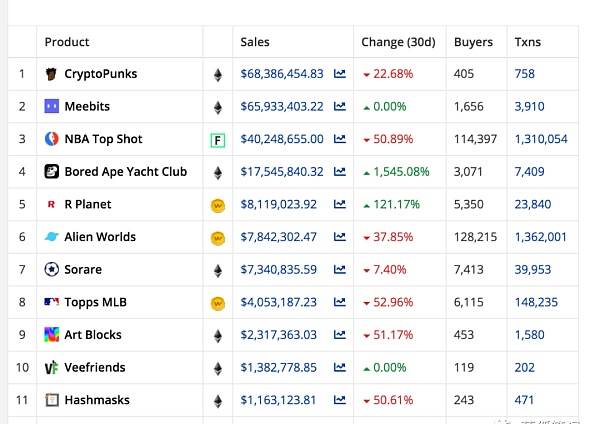Click sales value $17,545,840.32
The height and width of the screenshot is (424, 600).
282,171
